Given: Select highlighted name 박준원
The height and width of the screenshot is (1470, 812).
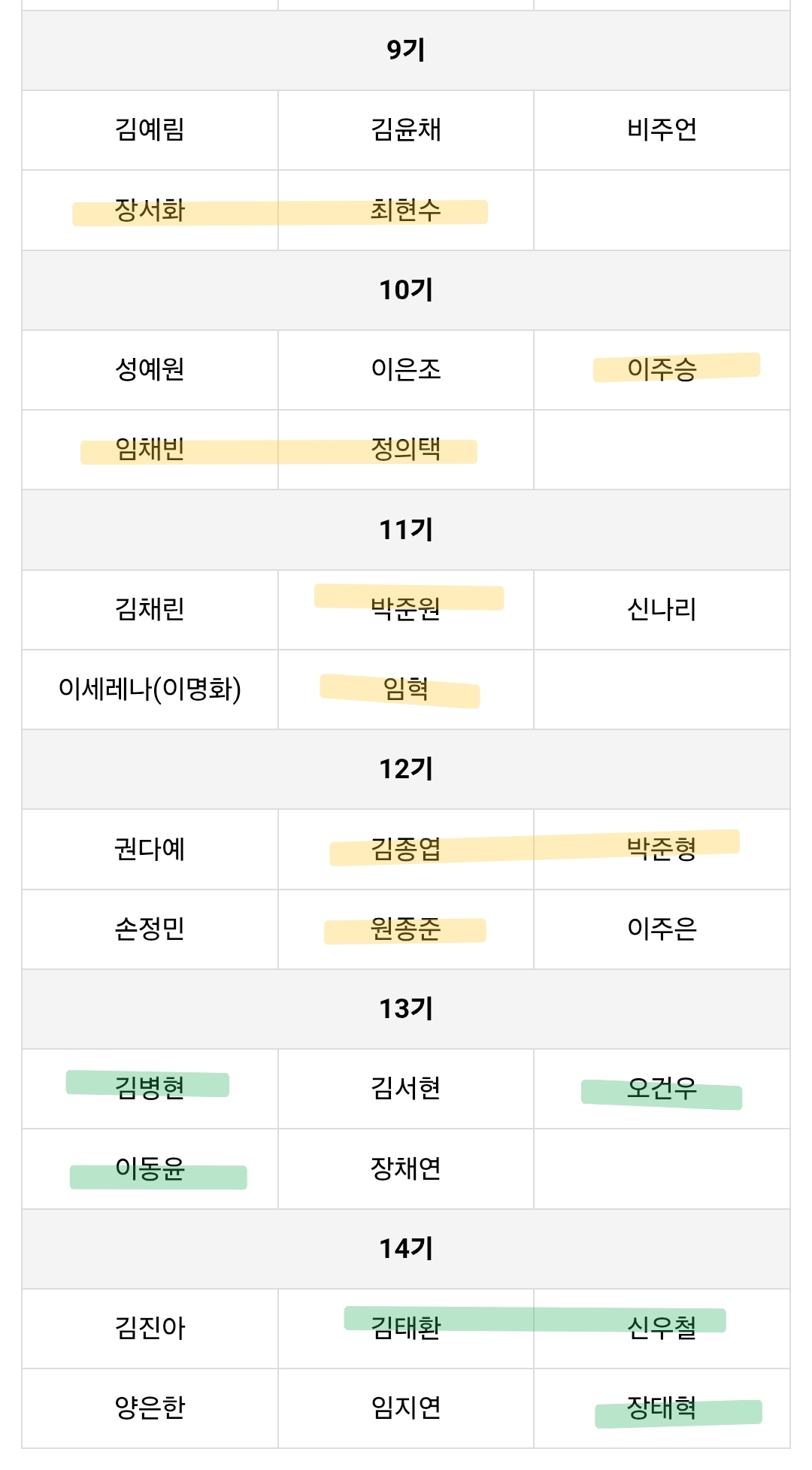Looking at the screenshot, I should coord(406,608).
